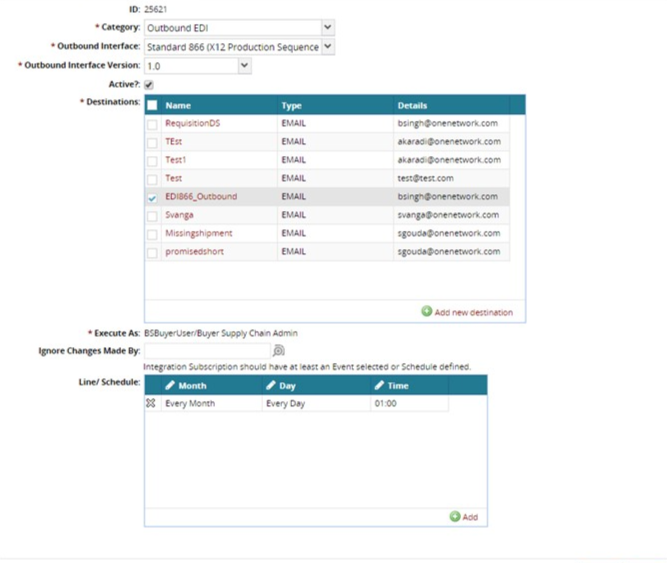The height and width of the screenshot is (563, 667).
Task: Check the Missingshipment destination checkbox
Action: tap(152, 234)
